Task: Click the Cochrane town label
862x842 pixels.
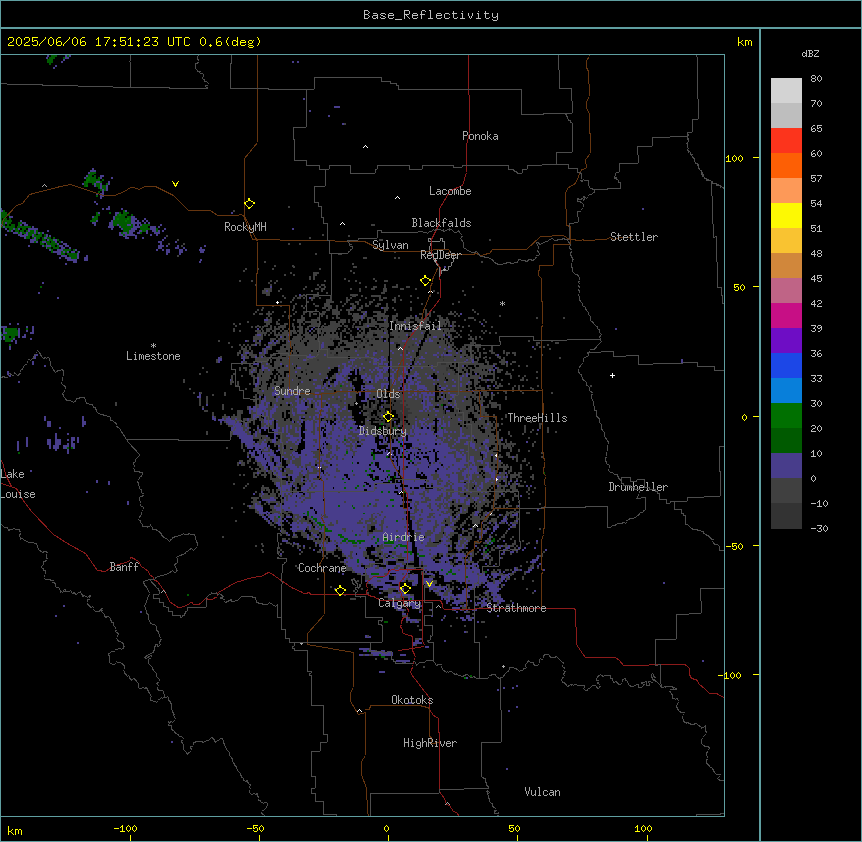Action: coord(322,568)
